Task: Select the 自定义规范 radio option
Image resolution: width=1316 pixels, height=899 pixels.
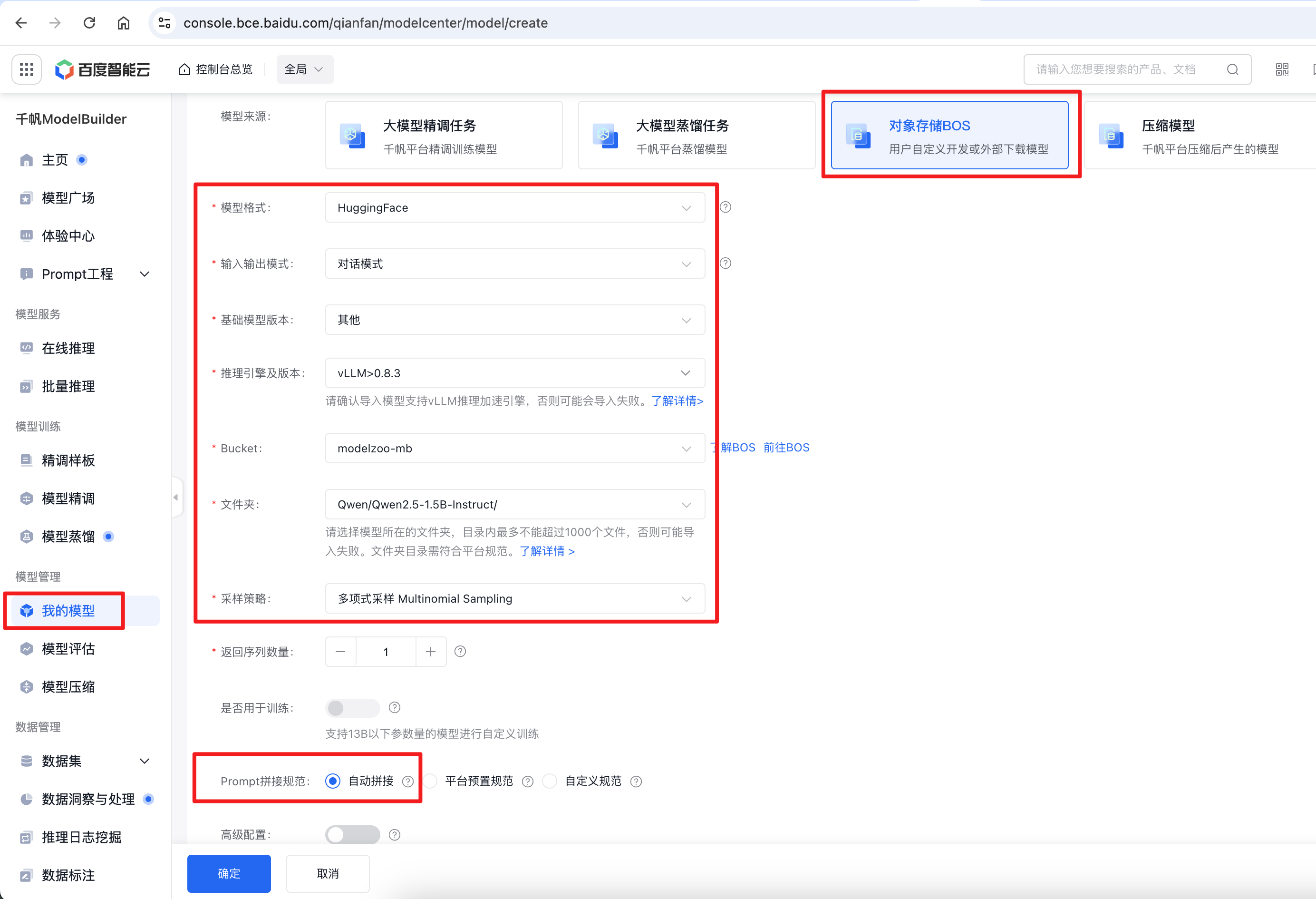Action: (x=550, y=781)
